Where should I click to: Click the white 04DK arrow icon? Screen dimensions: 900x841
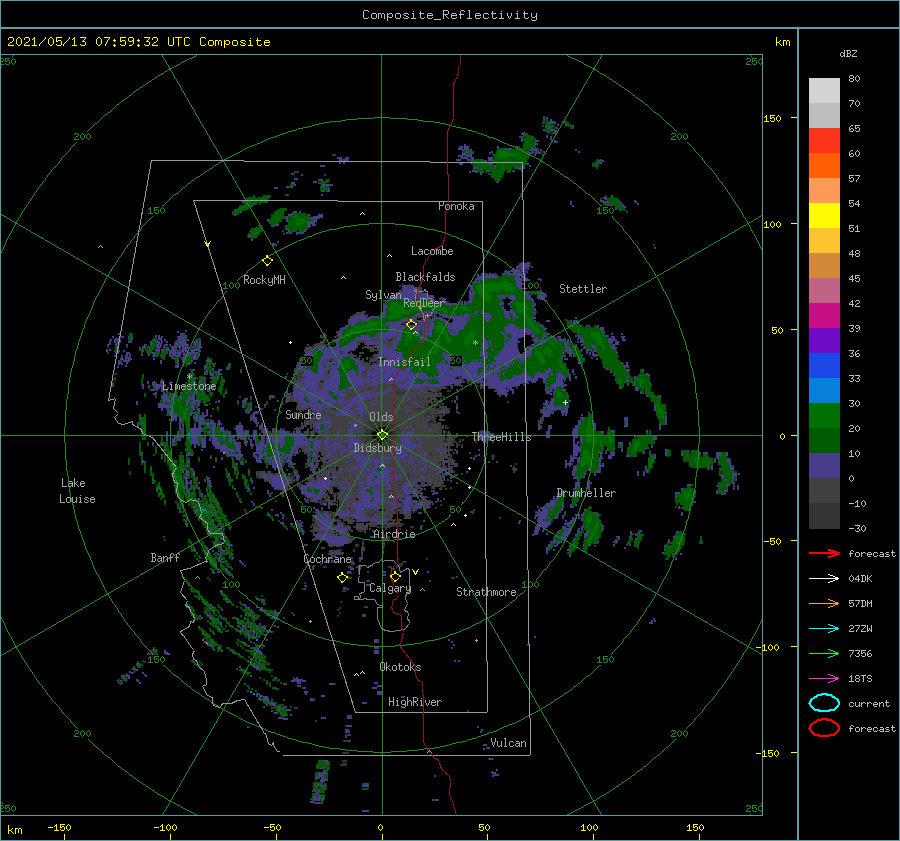pyautogui.click(x=824, y=579)
